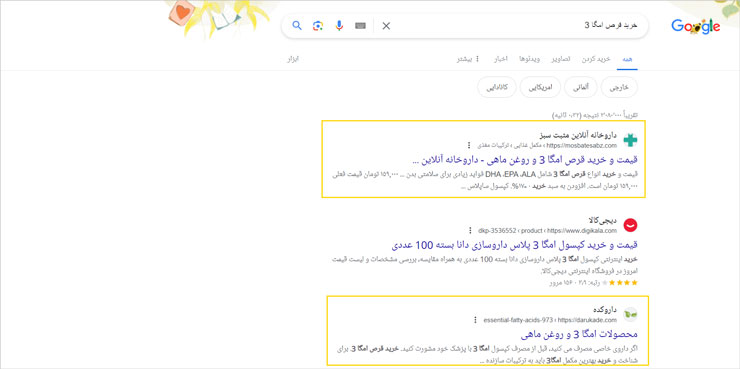Click the results count text

pos(595,115)
